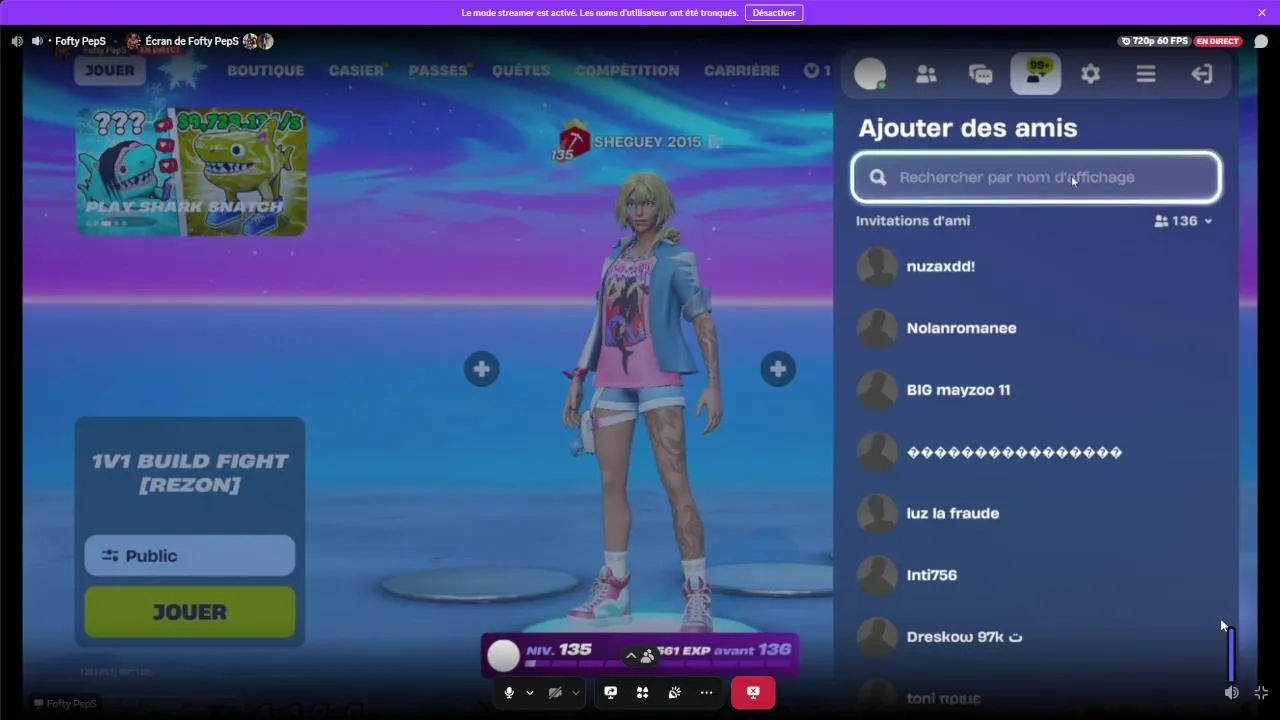The width and height of the screenshot is (1280, 720).
Task: Open the profile avatar in social panel
Action: pos(871,74)
